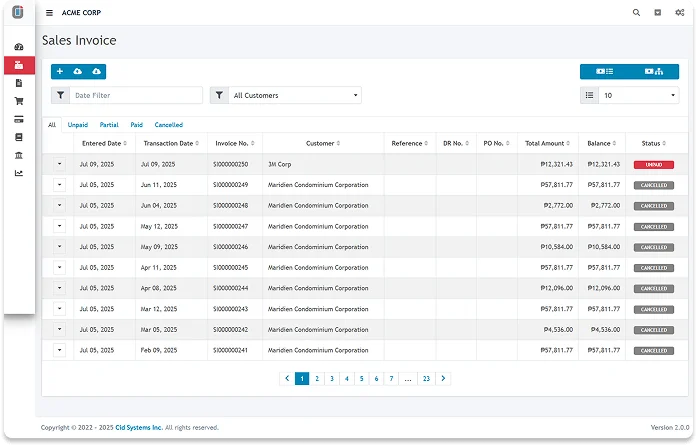
Task: Toggle the hamburger menu beside ACME CORP
Action: click(x=49, y=13)
